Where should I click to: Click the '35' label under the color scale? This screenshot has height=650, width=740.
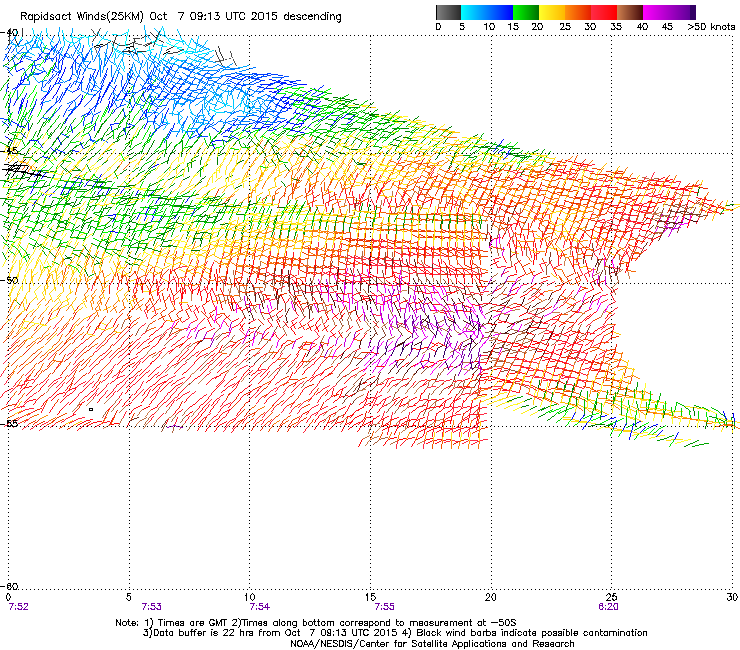(616, 27)
